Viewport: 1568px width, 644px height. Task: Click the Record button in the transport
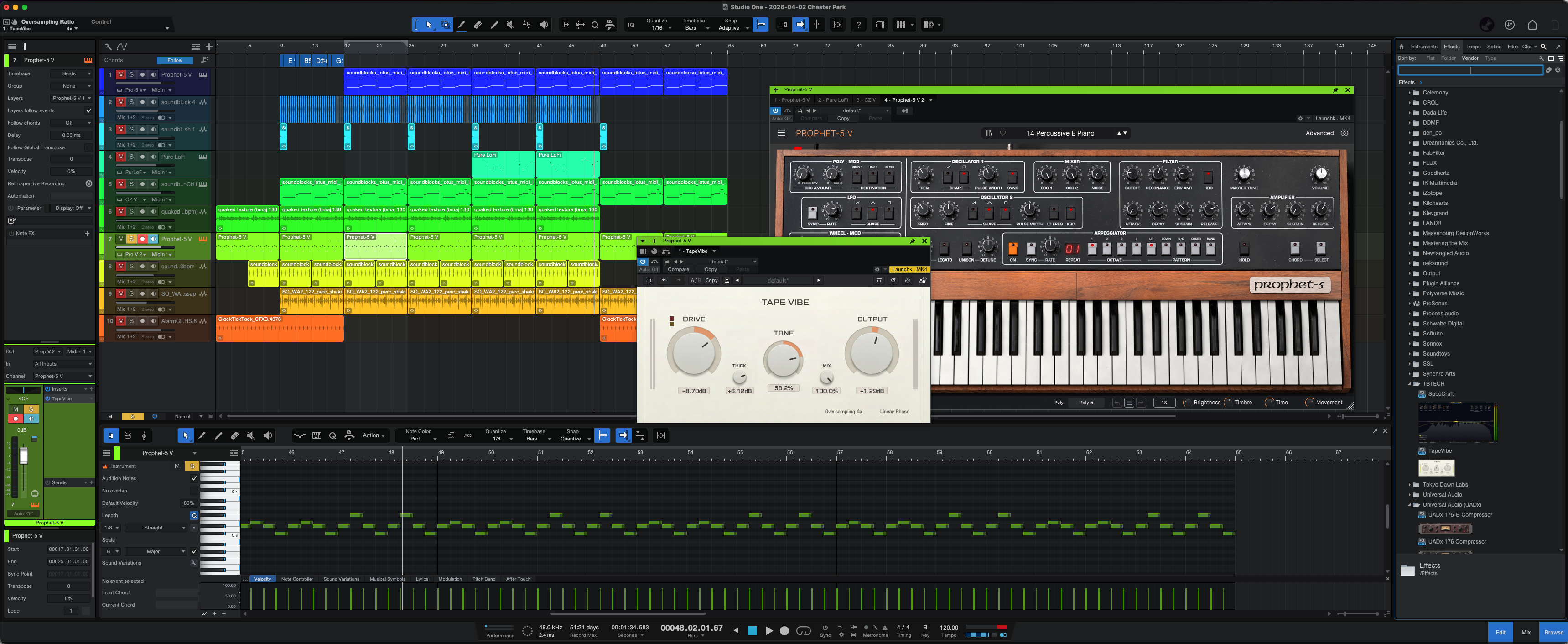click(784, 631)
